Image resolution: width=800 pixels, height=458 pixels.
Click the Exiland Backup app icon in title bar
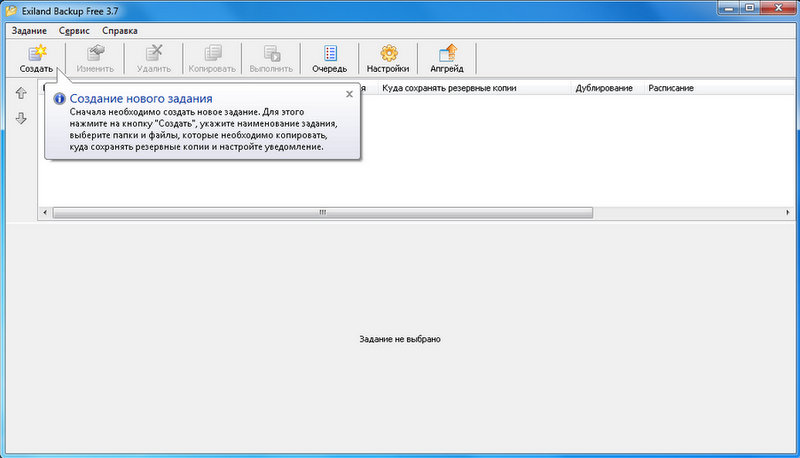tap(11, 10)
